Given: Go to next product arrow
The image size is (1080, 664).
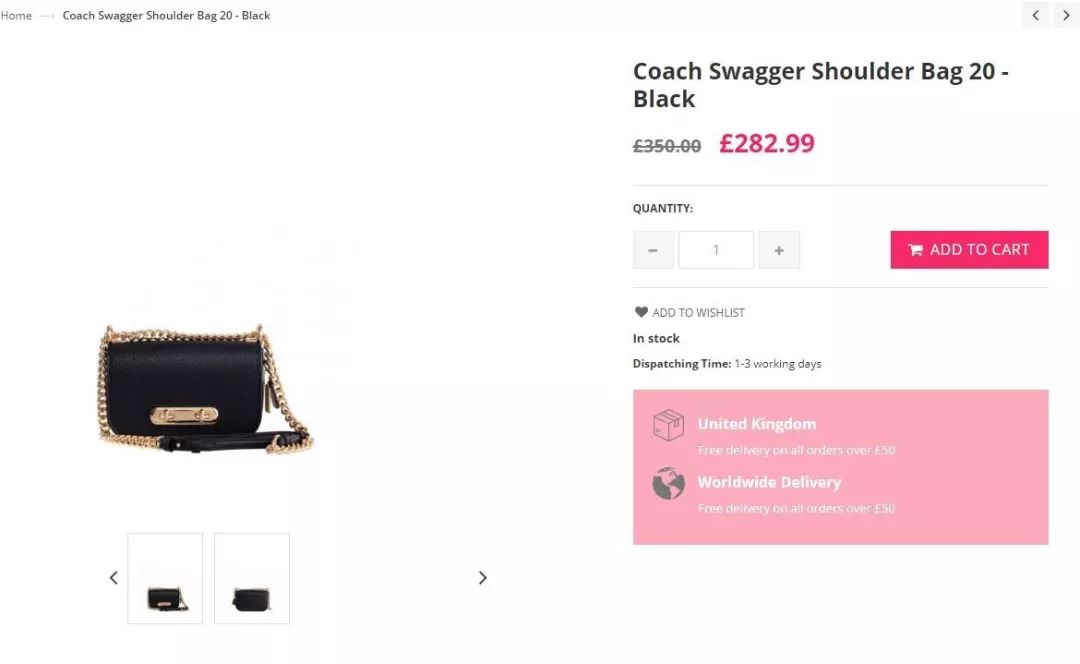Looking at the screenshot, I should tap(1066, 15).
